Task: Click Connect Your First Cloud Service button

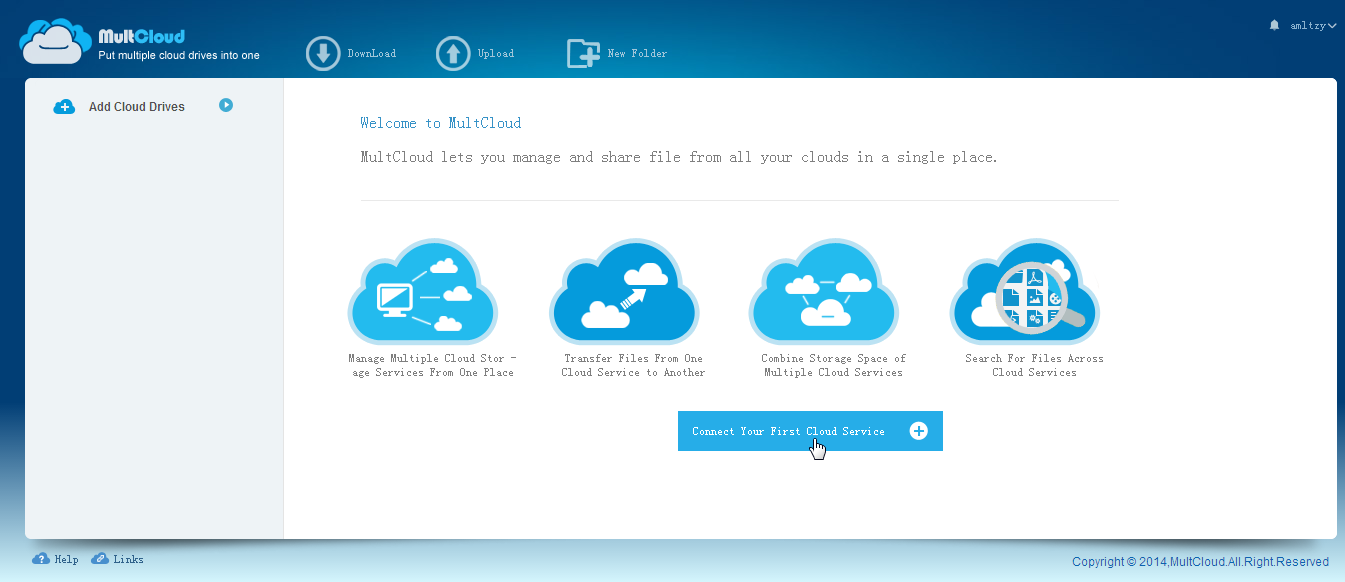Action: coord(810,431)
